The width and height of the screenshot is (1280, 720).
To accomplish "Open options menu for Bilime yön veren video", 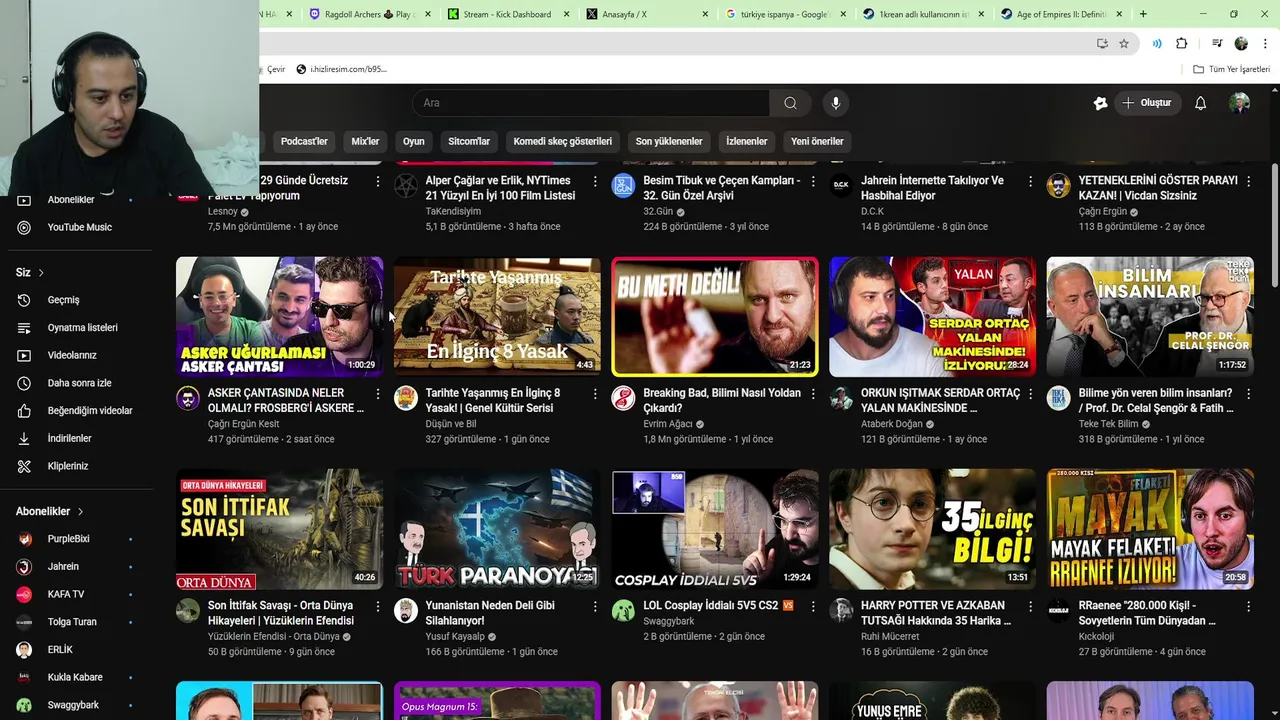I will pyautogui.click(x=1248, y=394).
